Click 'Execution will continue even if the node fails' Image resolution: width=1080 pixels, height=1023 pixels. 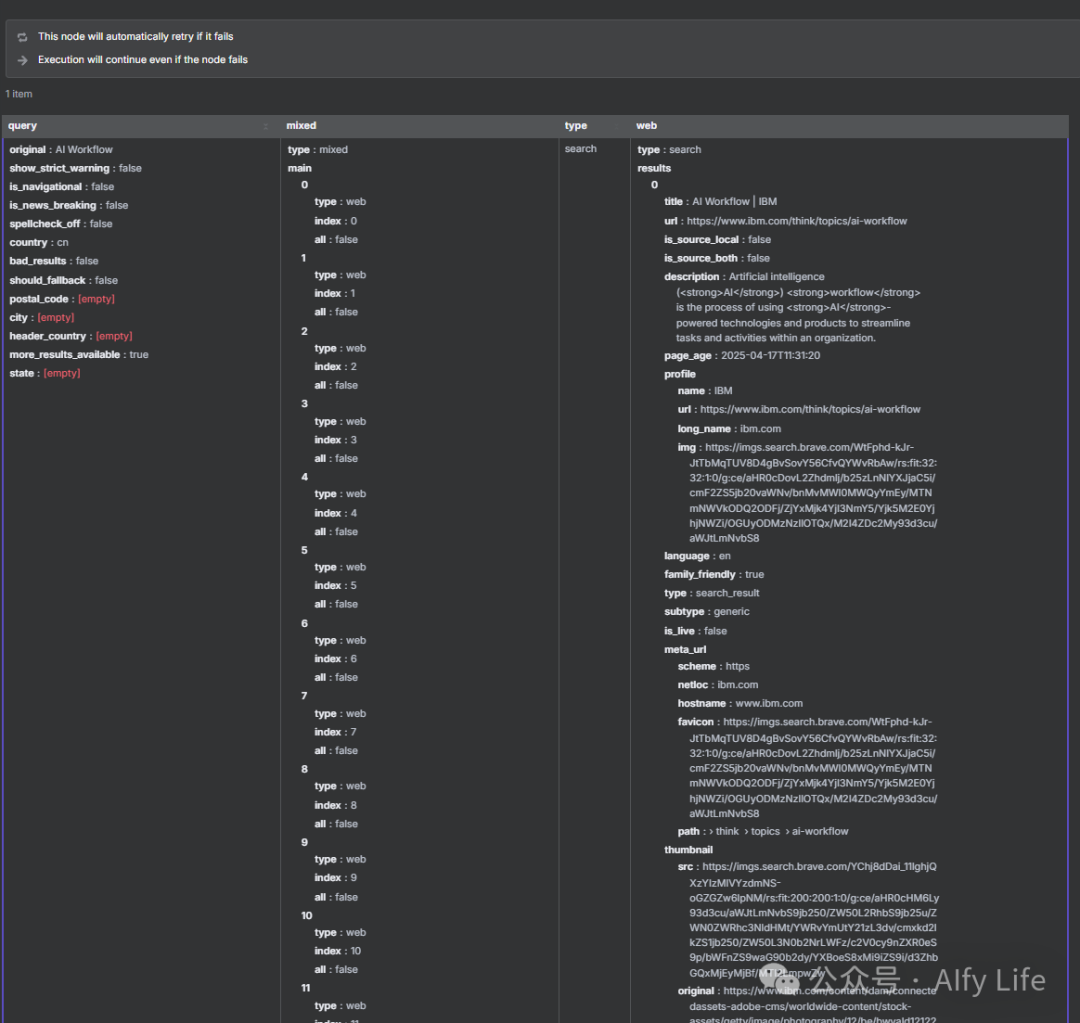point(143,60)
